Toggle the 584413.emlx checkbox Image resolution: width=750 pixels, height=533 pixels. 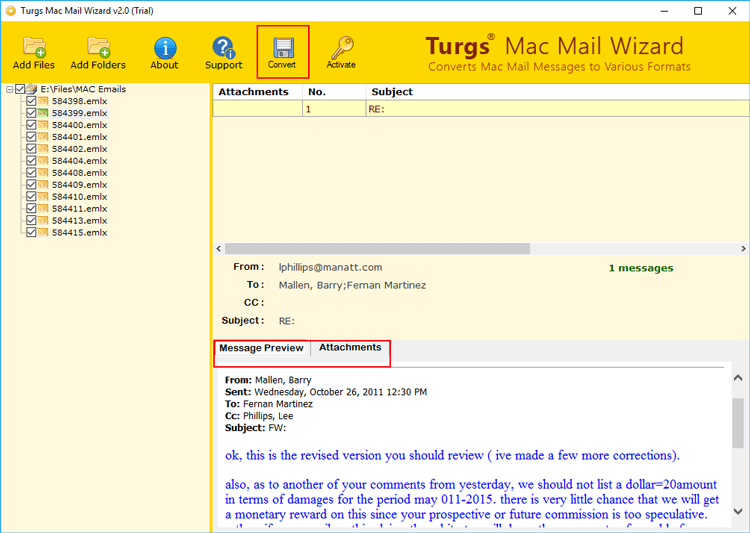(31, 221)
